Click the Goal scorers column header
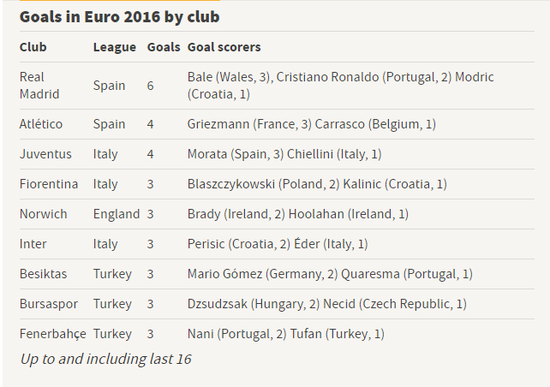Image resolution: width=550 pixels, height=387 pixels. tap(224, 47)
